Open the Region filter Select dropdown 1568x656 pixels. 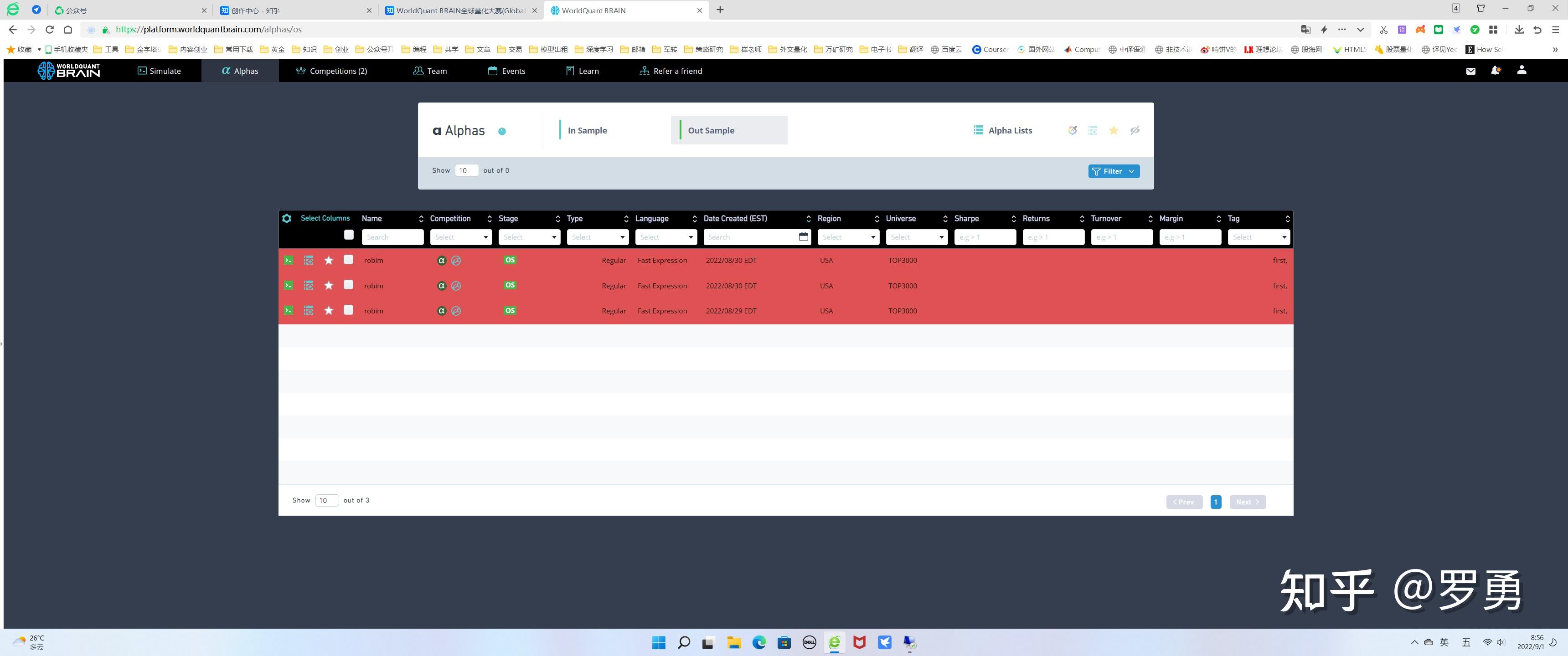848,237
